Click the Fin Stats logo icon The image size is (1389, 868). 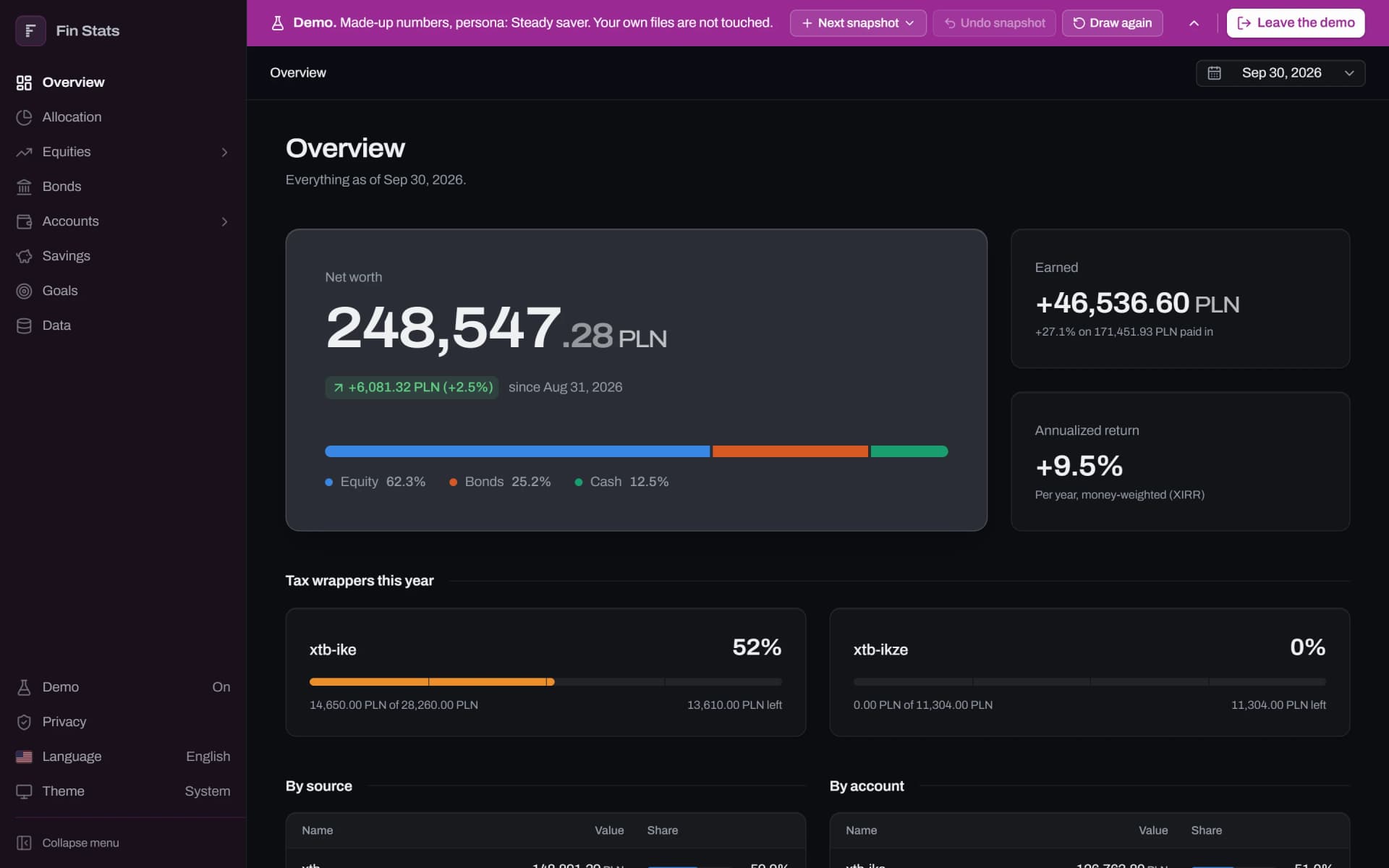coord(30,30)
